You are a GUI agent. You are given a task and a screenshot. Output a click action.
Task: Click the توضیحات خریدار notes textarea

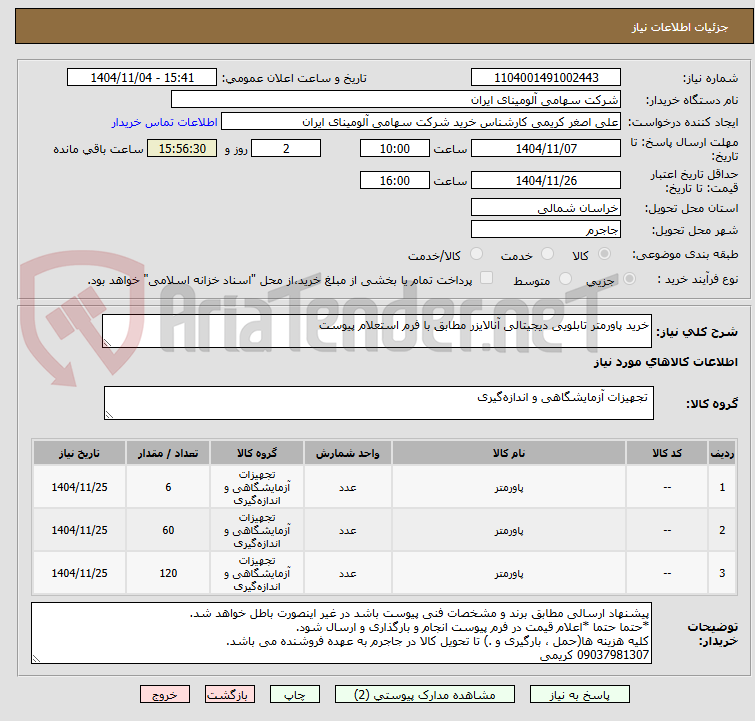tap(341, 633)
